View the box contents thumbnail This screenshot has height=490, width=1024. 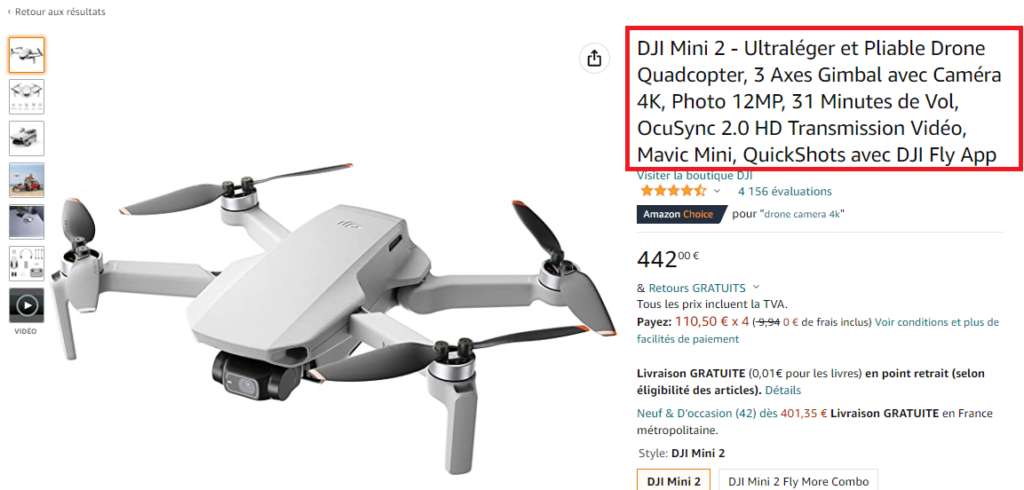click(27, 264)
